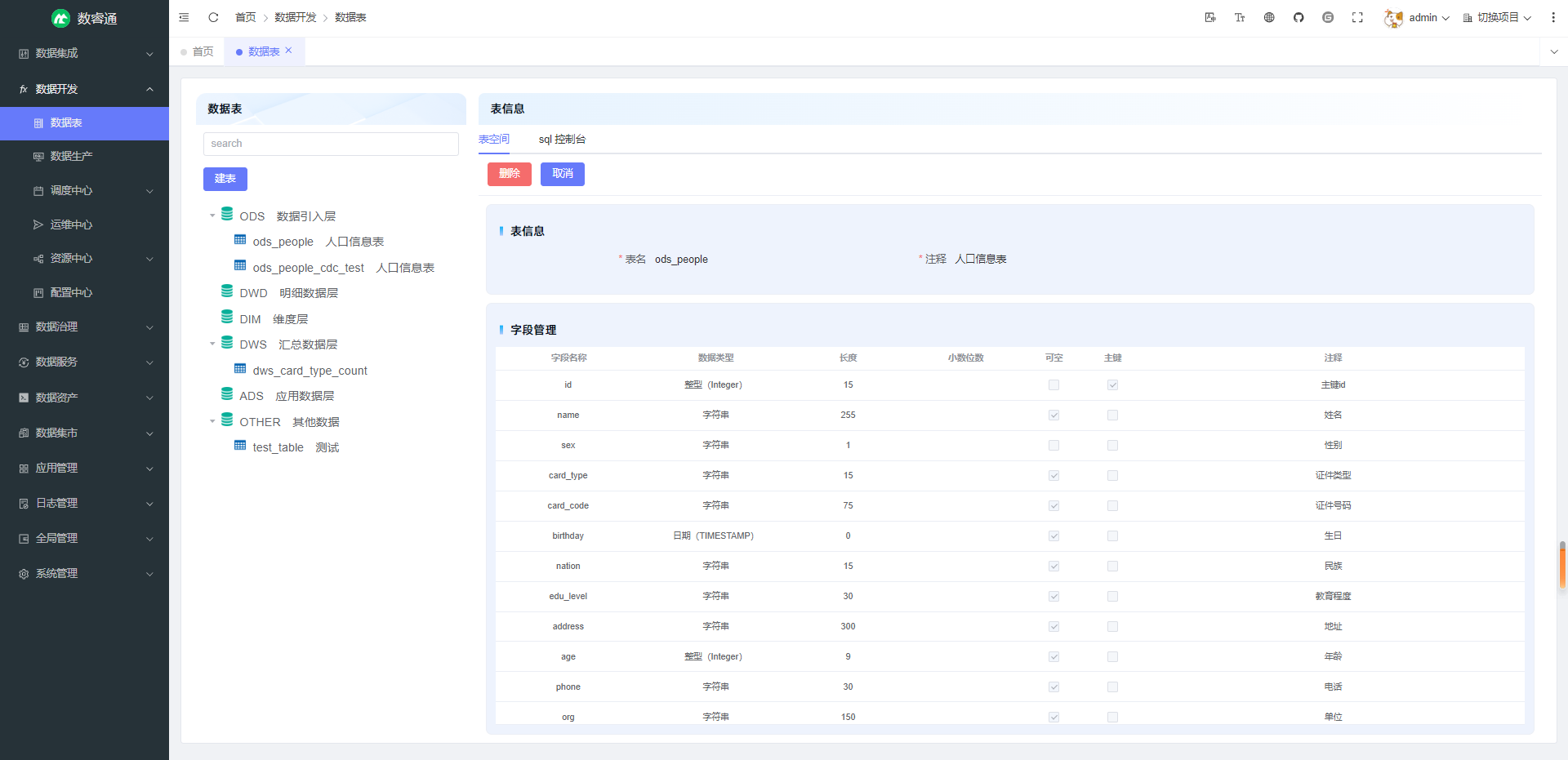Open the font size setting icon
1568x760 pixels.
pyautogui.click(x=1240, y=17)
